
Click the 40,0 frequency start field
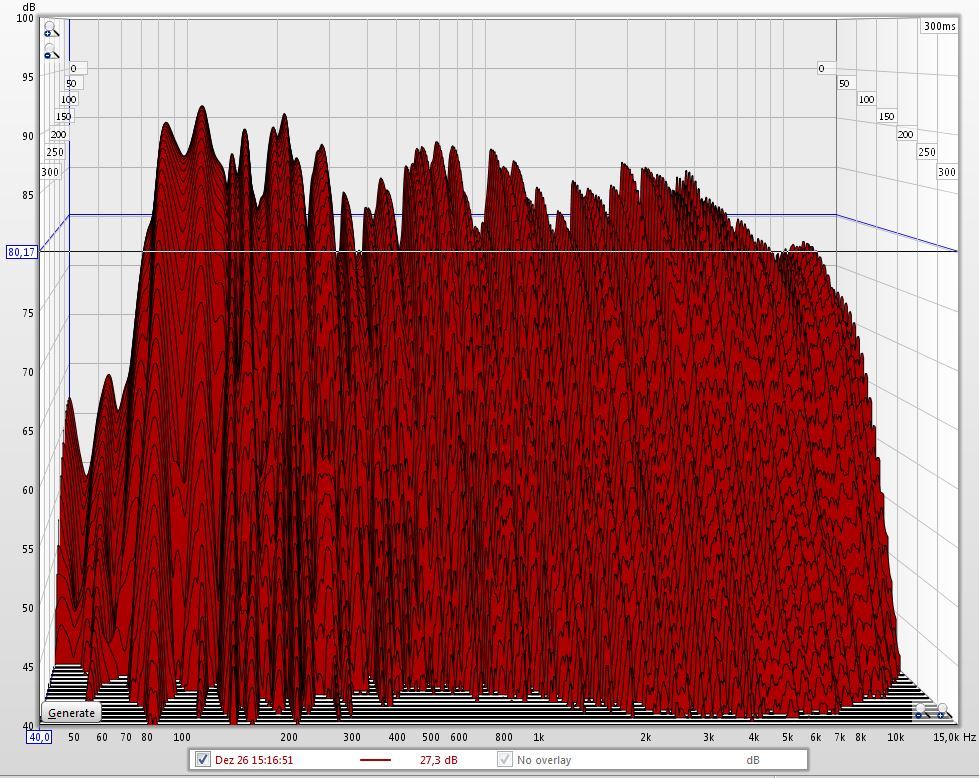[39, 737]
